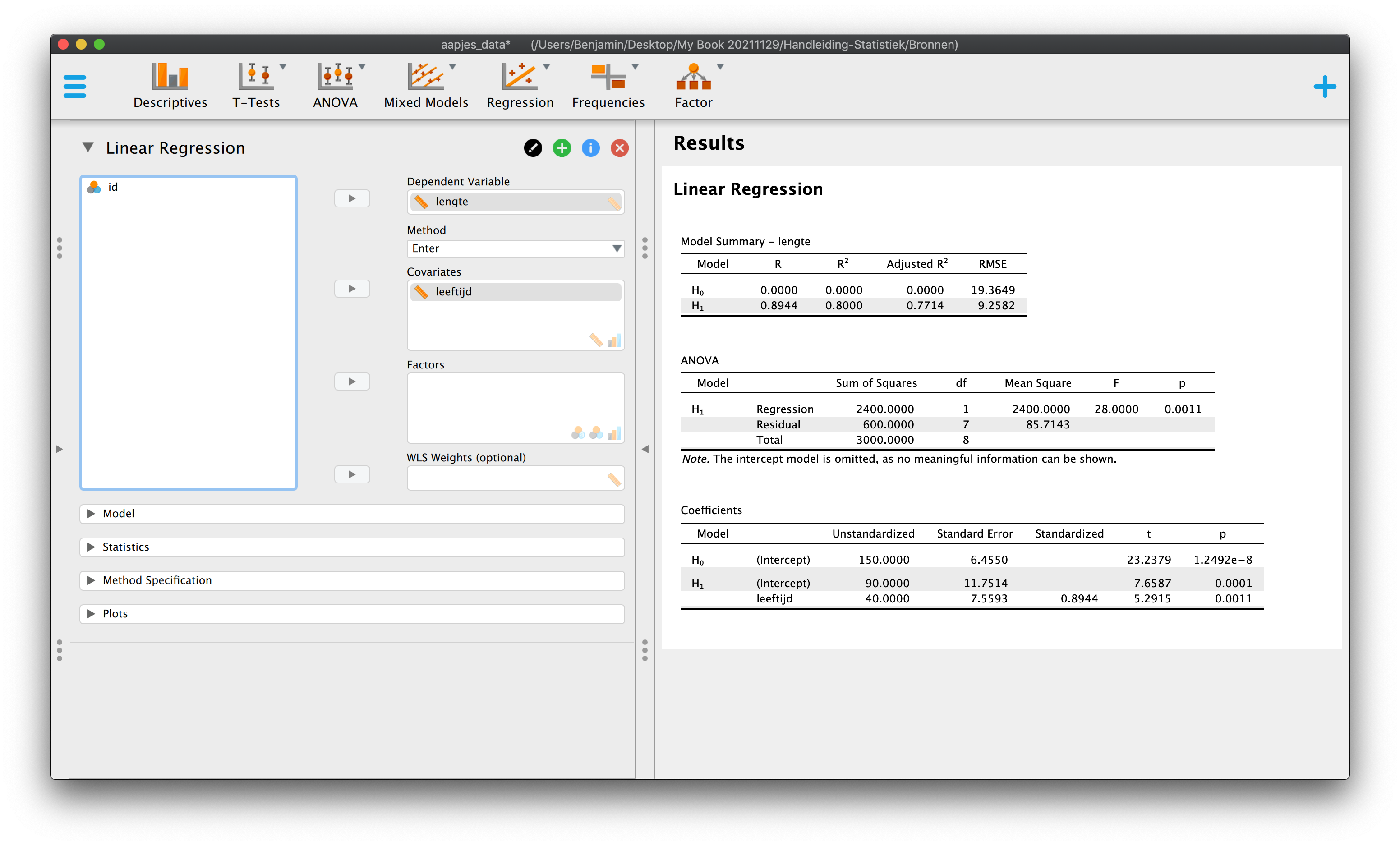Click the arrow button beside Dependent Variable

[352, 198]
